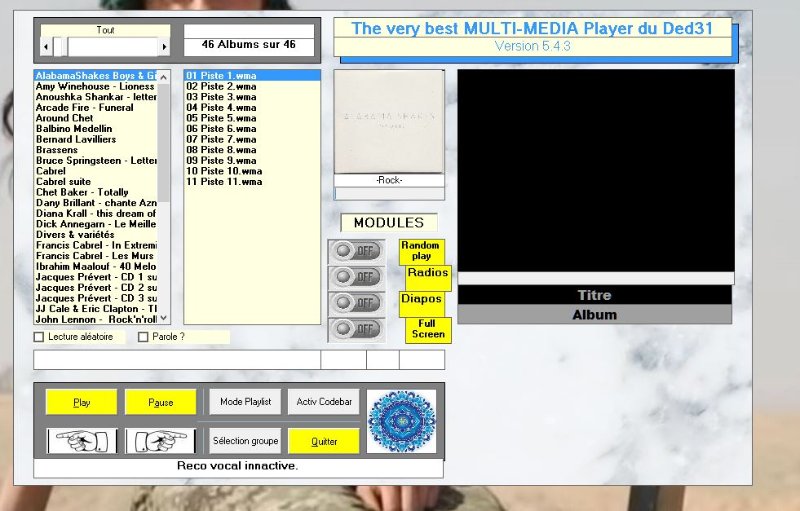This screenshot has height=511, width=800.
Task: Click the blue mandala icon
Action: pyautogui.click(x=401, y=421)
